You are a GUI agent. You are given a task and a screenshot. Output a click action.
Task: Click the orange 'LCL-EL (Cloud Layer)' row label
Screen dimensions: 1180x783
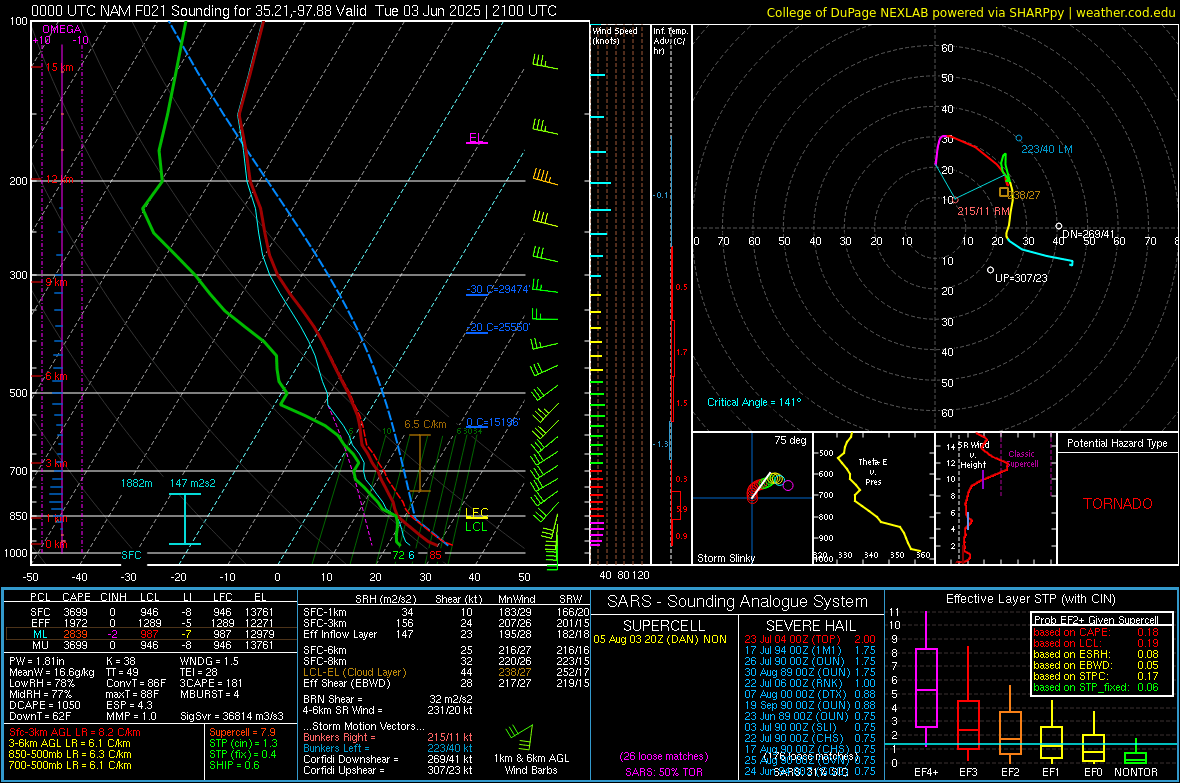click(354, 672)
